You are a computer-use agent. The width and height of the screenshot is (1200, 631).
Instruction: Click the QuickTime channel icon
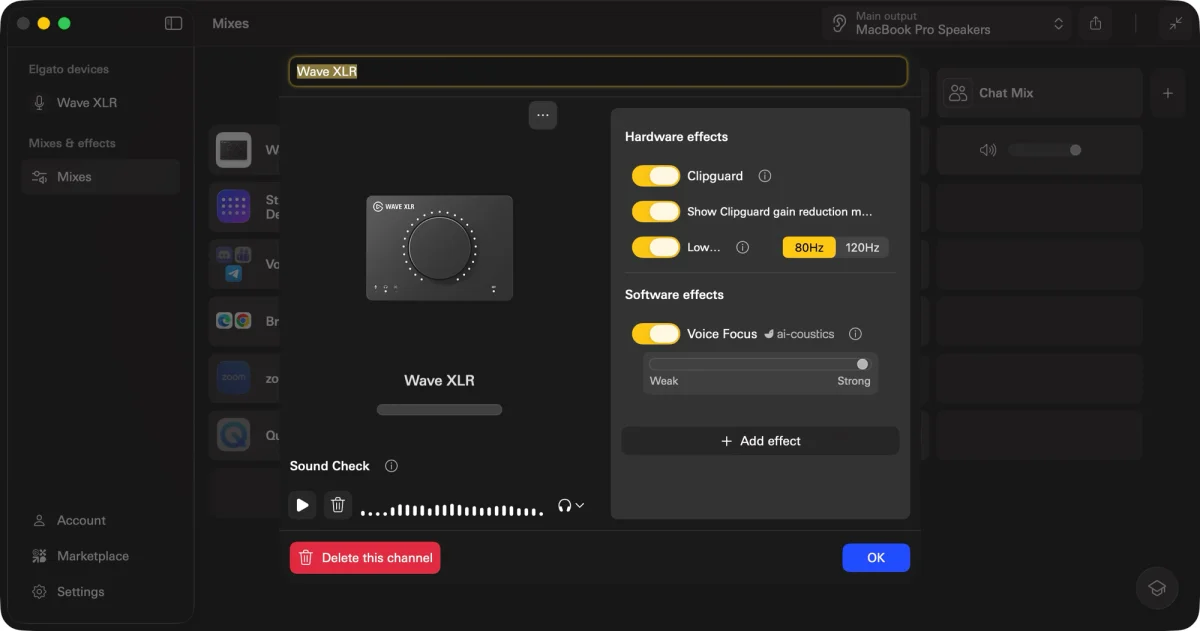[234, 435]
